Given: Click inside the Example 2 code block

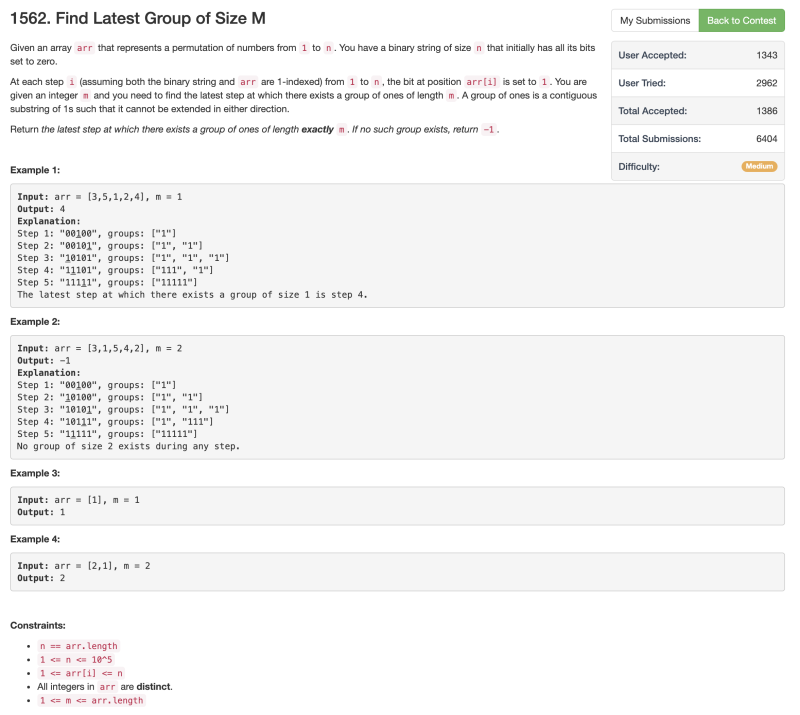Looking at the screenshot, I should (x=397, y=397).
